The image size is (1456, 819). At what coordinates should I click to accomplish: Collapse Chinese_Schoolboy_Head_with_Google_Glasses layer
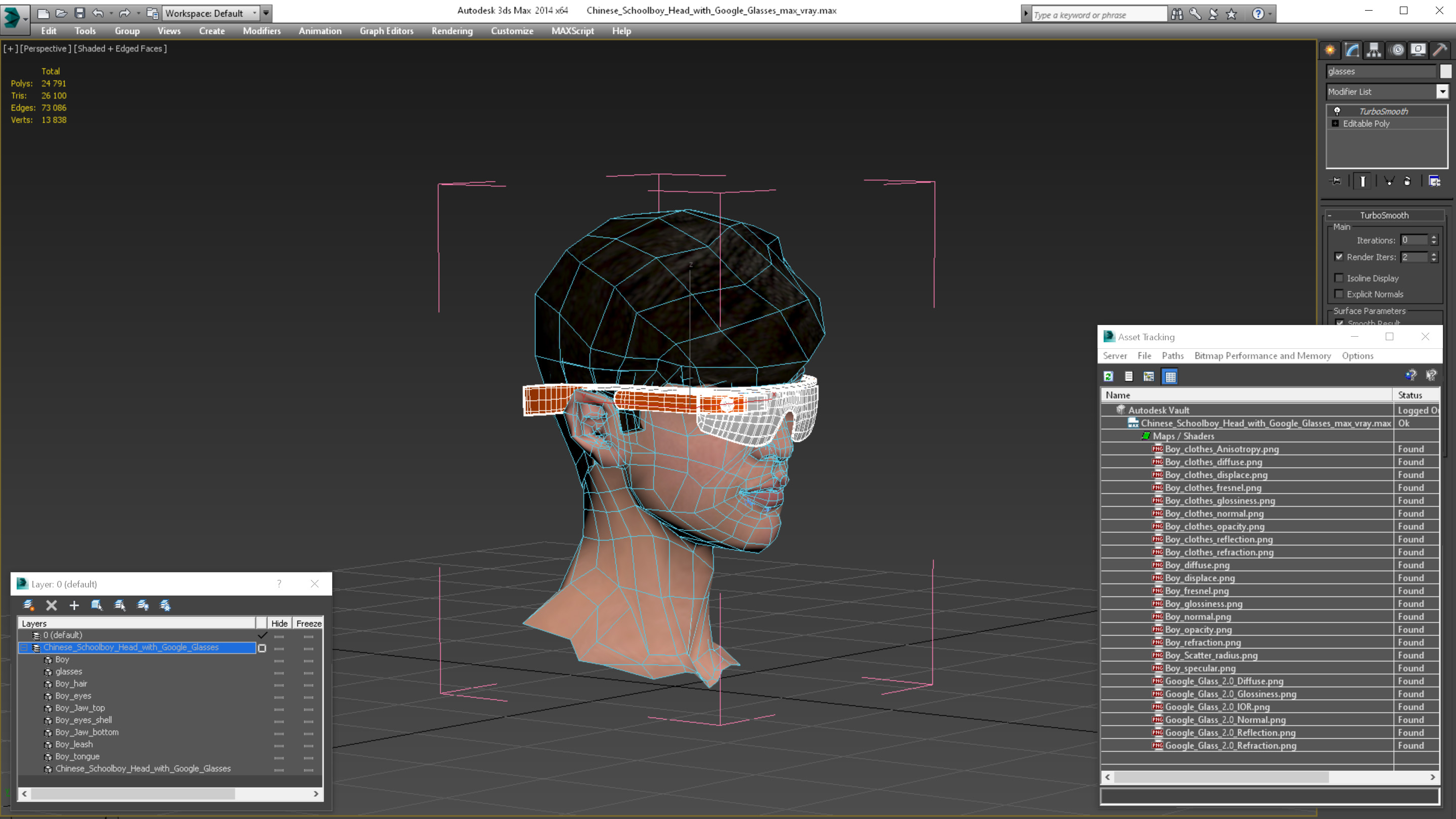pos(24,648)
